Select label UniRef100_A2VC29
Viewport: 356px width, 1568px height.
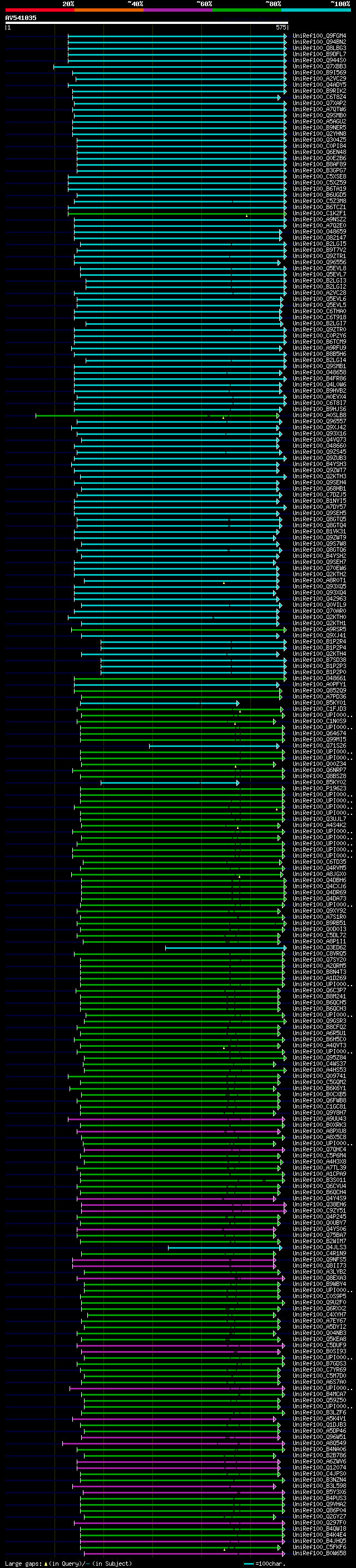tap(319, 78)
